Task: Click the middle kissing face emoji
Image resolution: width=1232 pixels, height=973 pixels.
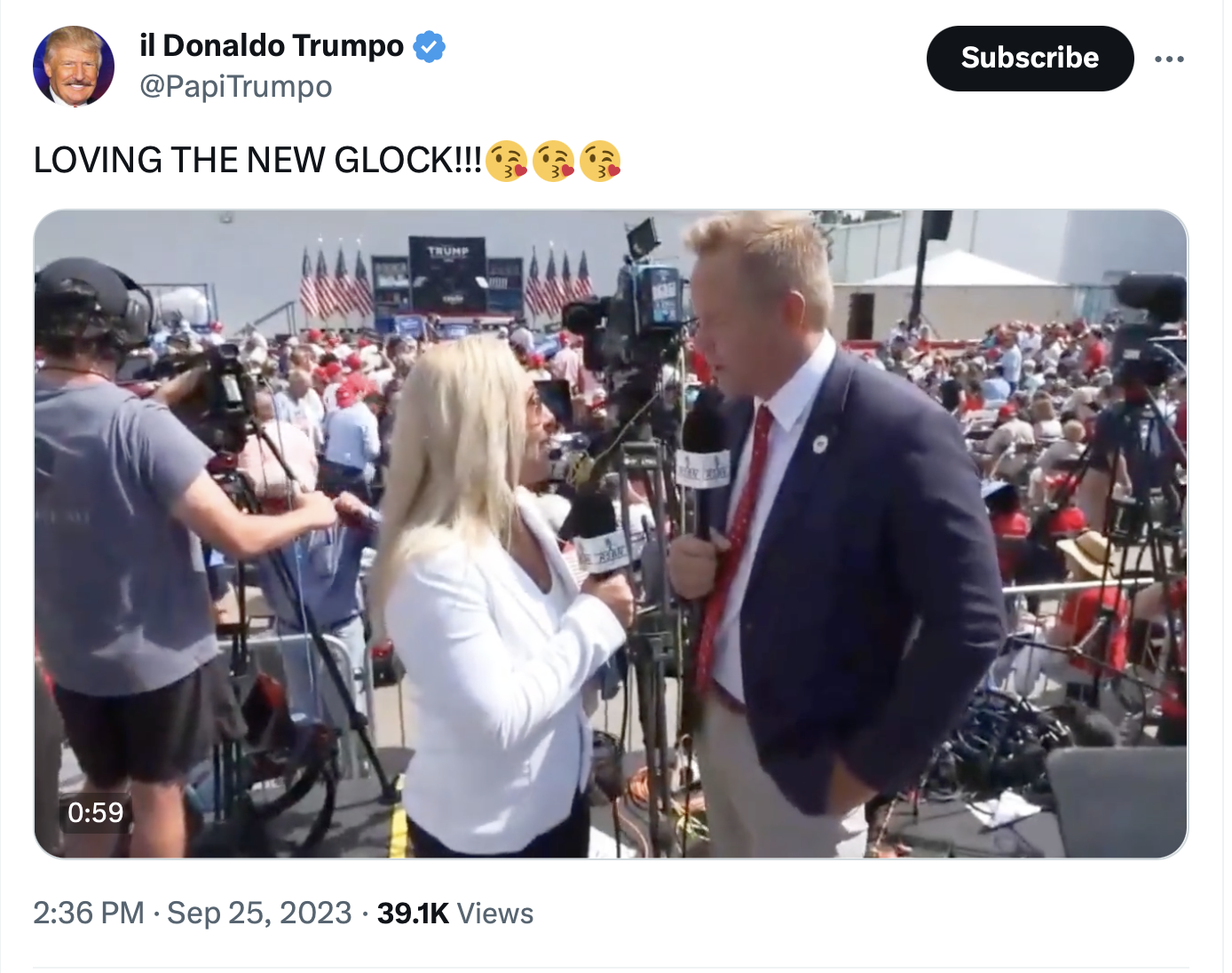Action: coord(554,161)
